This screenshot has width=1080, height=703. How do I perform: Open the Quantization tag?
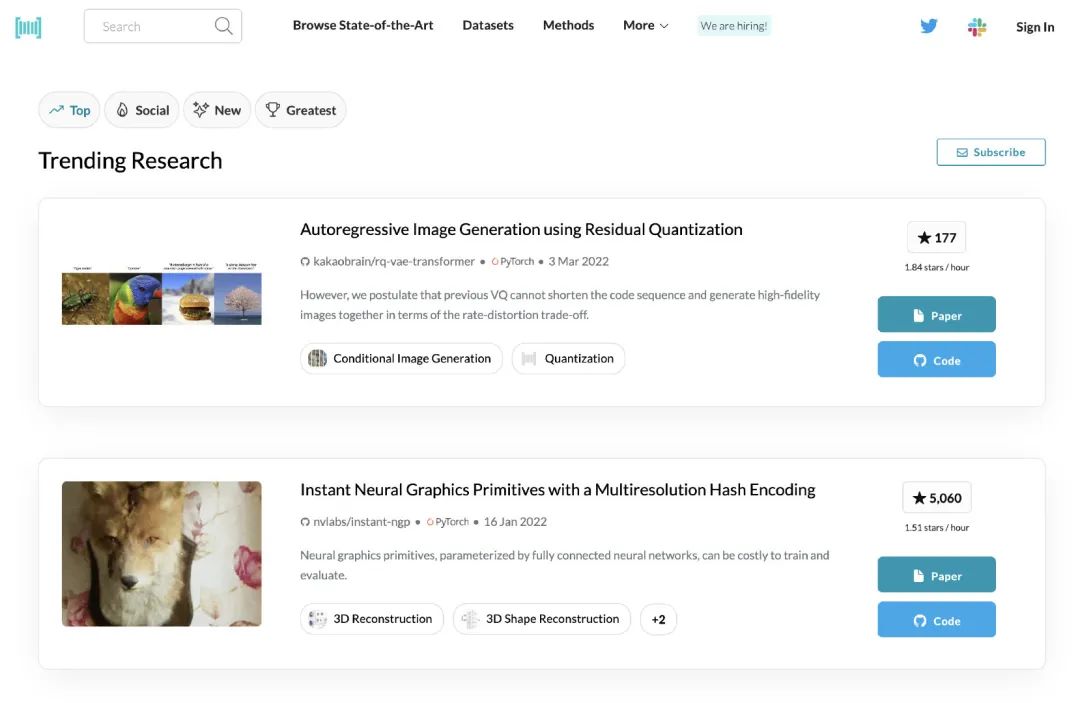[568, 359]
